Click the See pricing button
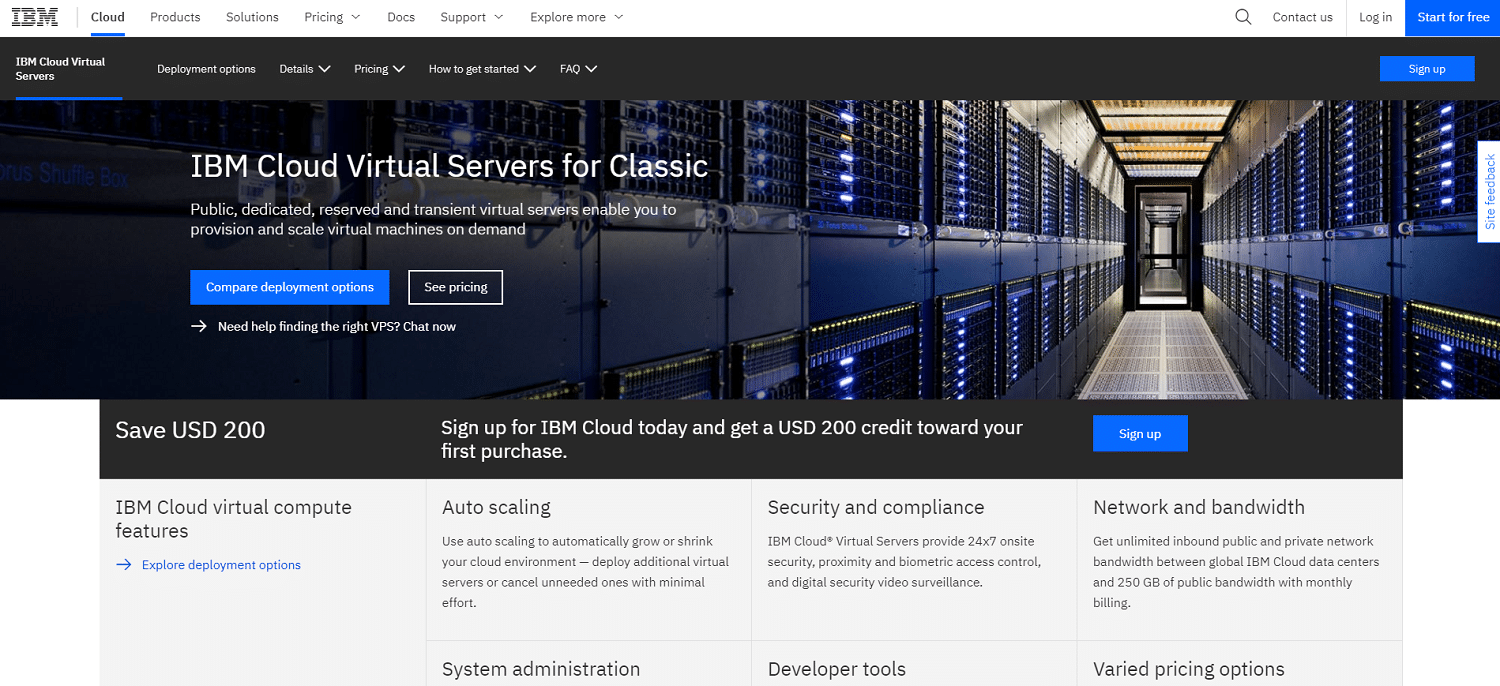1500x686 pixels. click(x=455, y=287)
